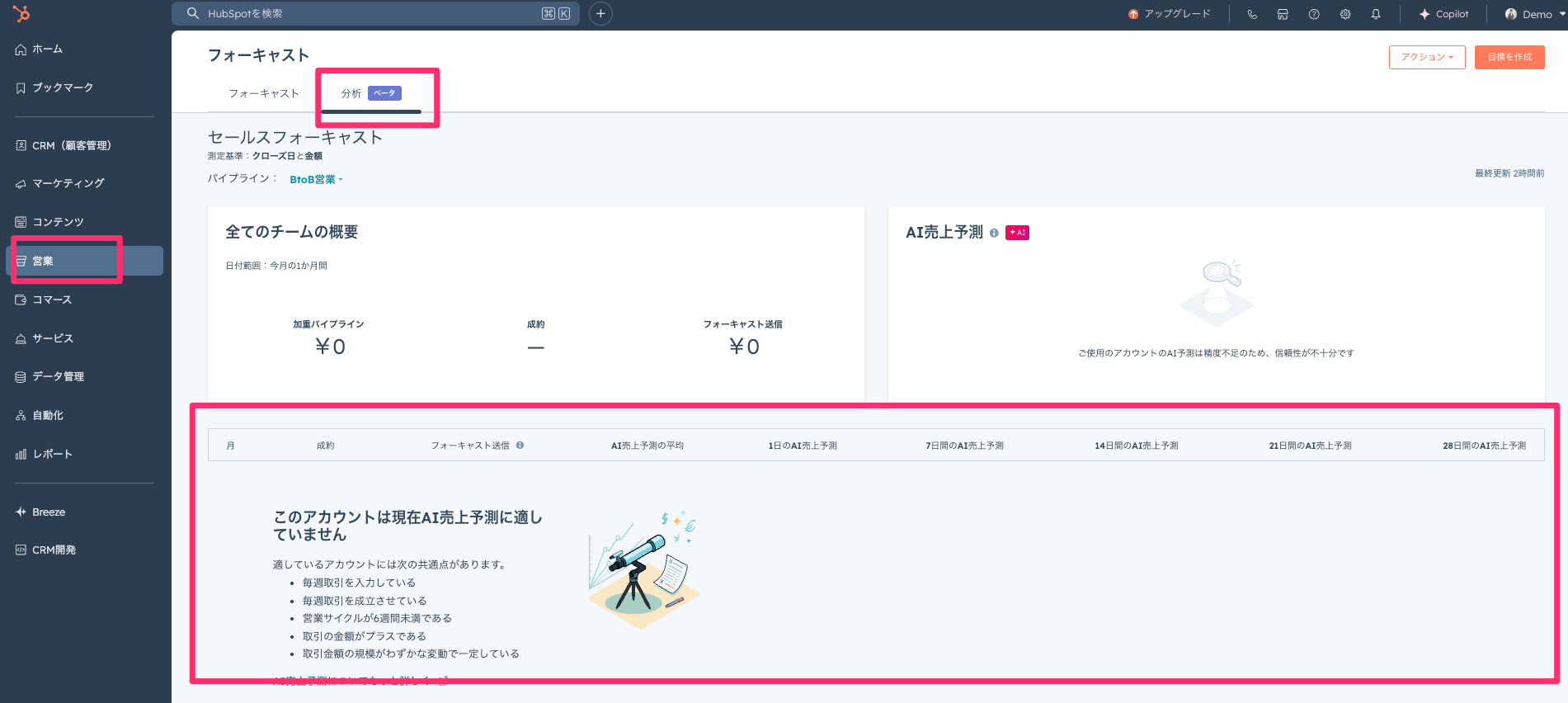Open Breeze in the left sidebar
The width and height of the screenshot is (1568, 703).
[x=48, y=512]
